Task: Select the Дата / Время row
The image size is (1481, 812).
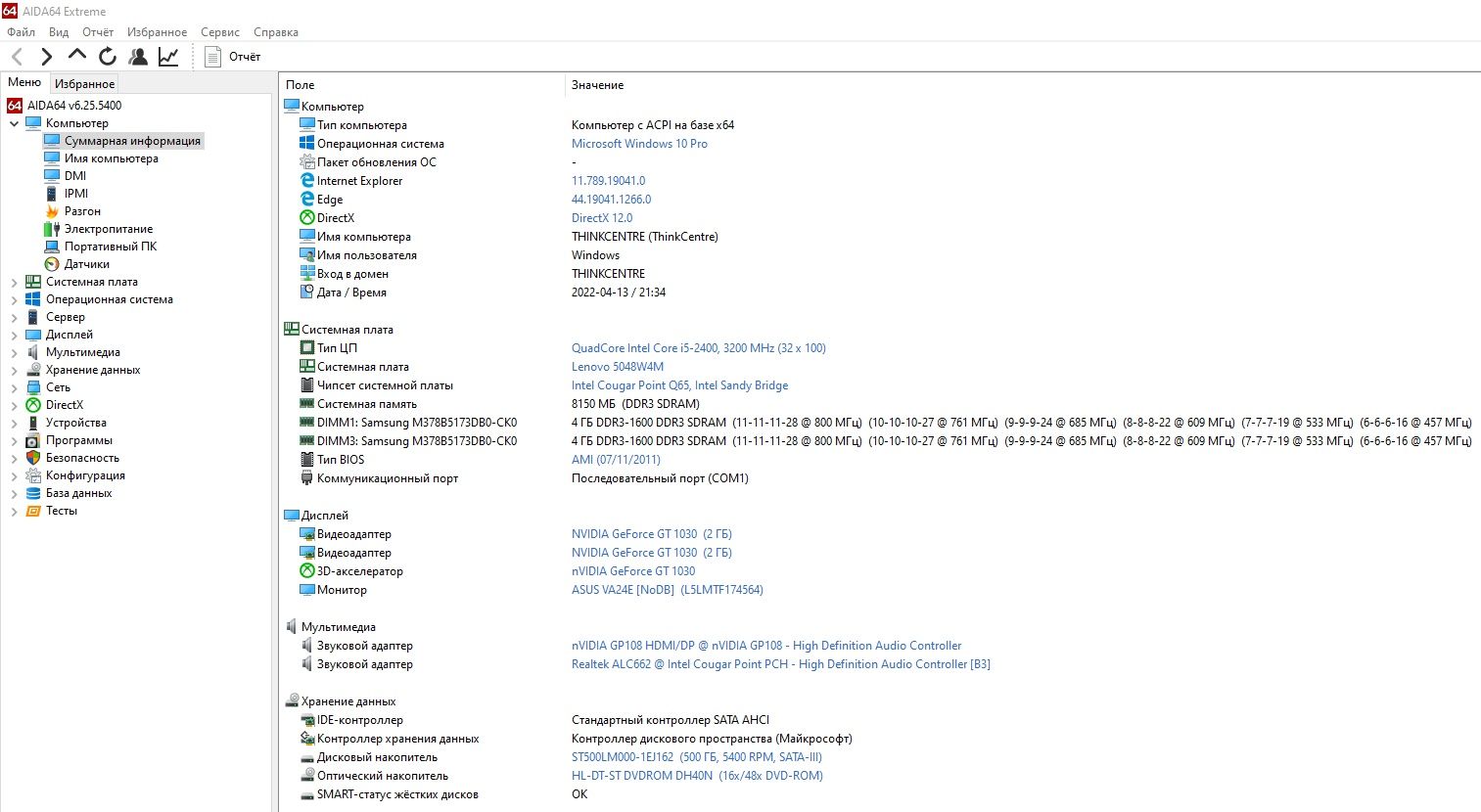Action: (880, 293)
